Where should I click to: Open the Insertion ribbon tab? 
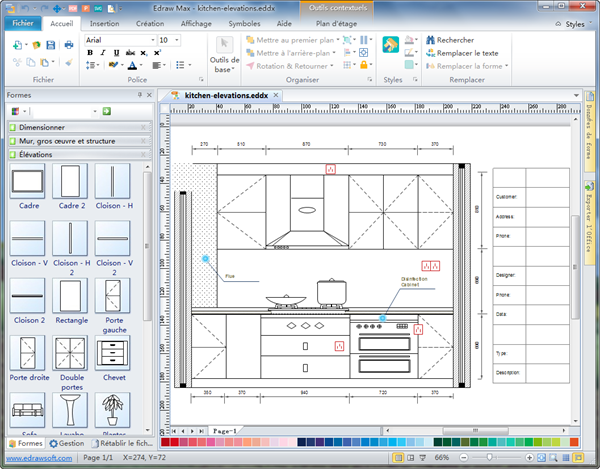point(103,22)
